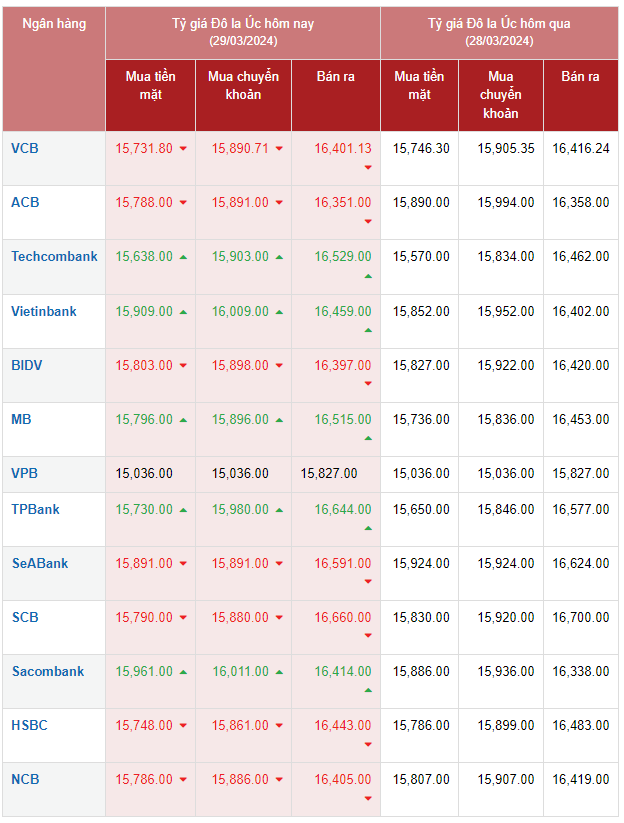Select the Vietinbank bank name
The width and height of the screenshot is (624, 823).
point(44,311)
